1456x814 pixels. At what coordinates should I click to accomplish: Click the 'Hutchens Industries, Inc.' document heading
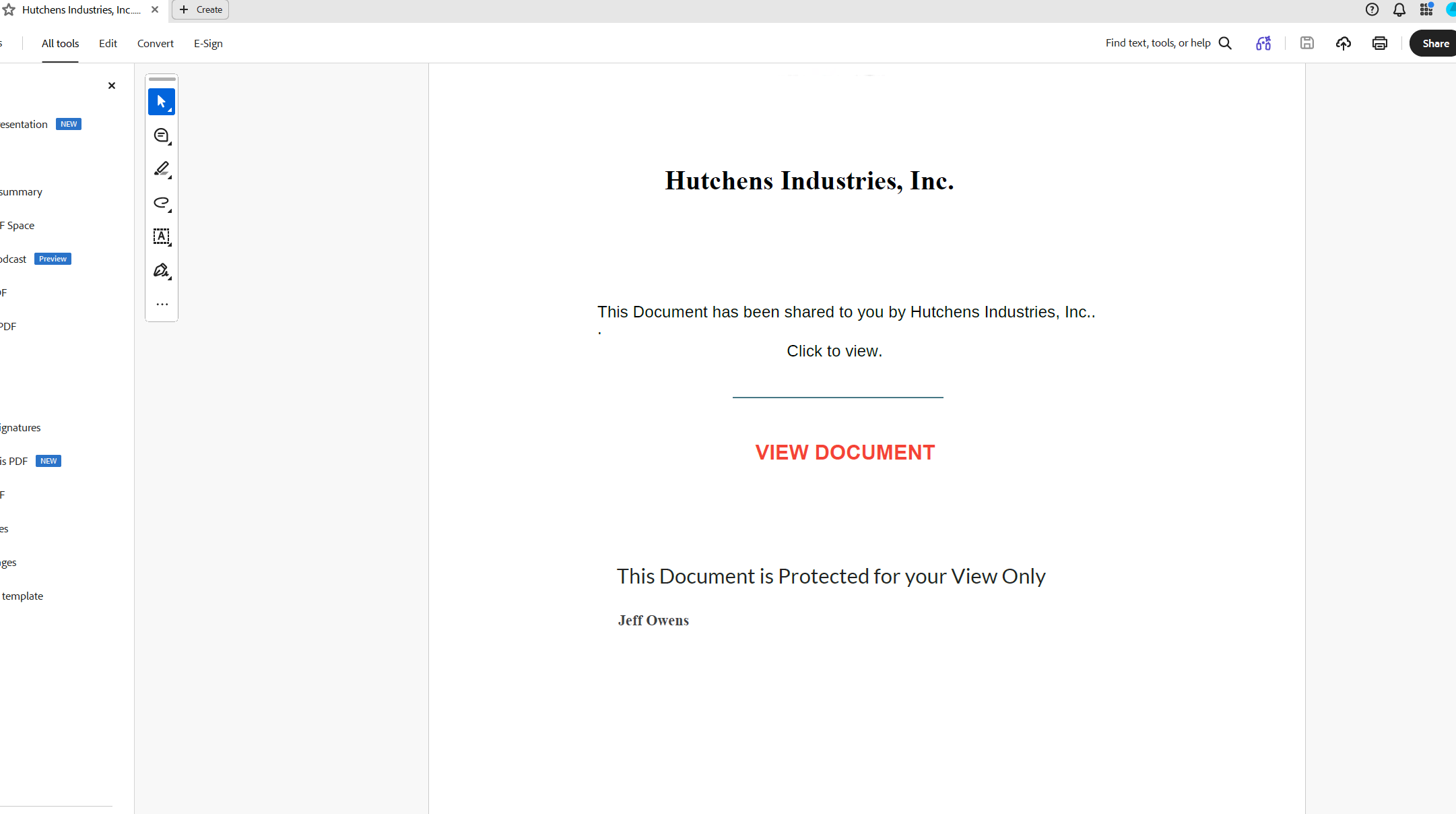tap(809, 181)
